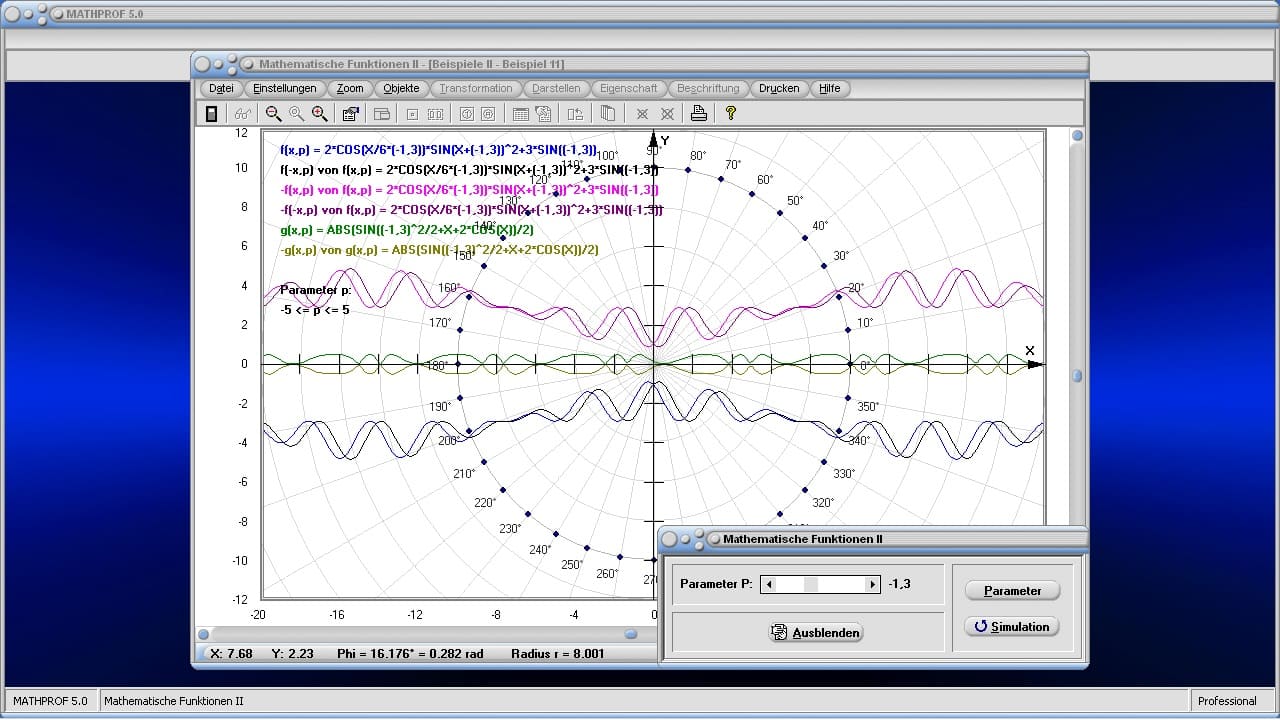Open the Drucken menu
This screenshot has width=1280, height=720.
coord(779,88)
